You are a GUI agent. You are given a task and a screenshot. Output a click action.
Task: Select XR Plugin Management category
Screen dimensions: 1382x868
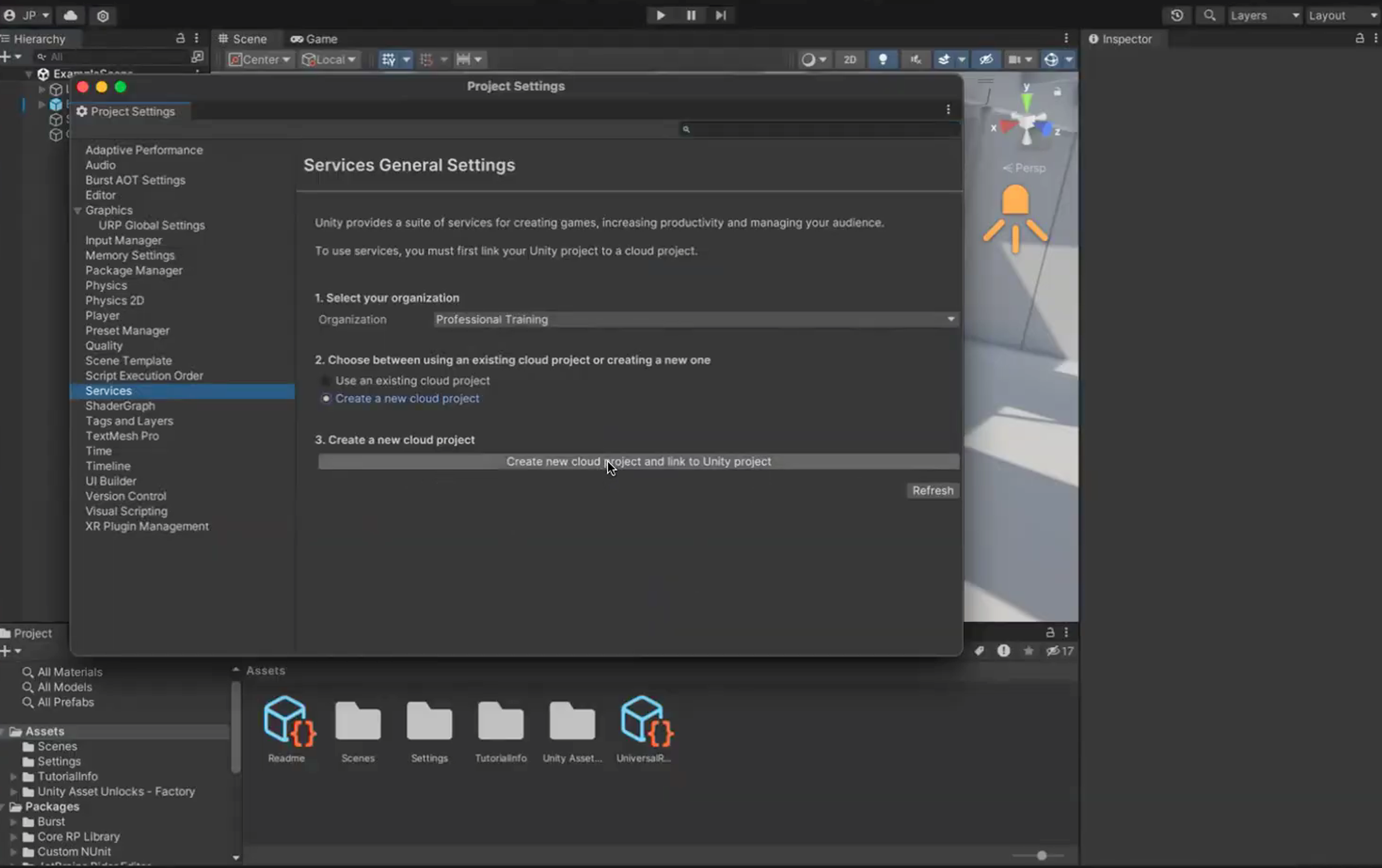[147, 527]
